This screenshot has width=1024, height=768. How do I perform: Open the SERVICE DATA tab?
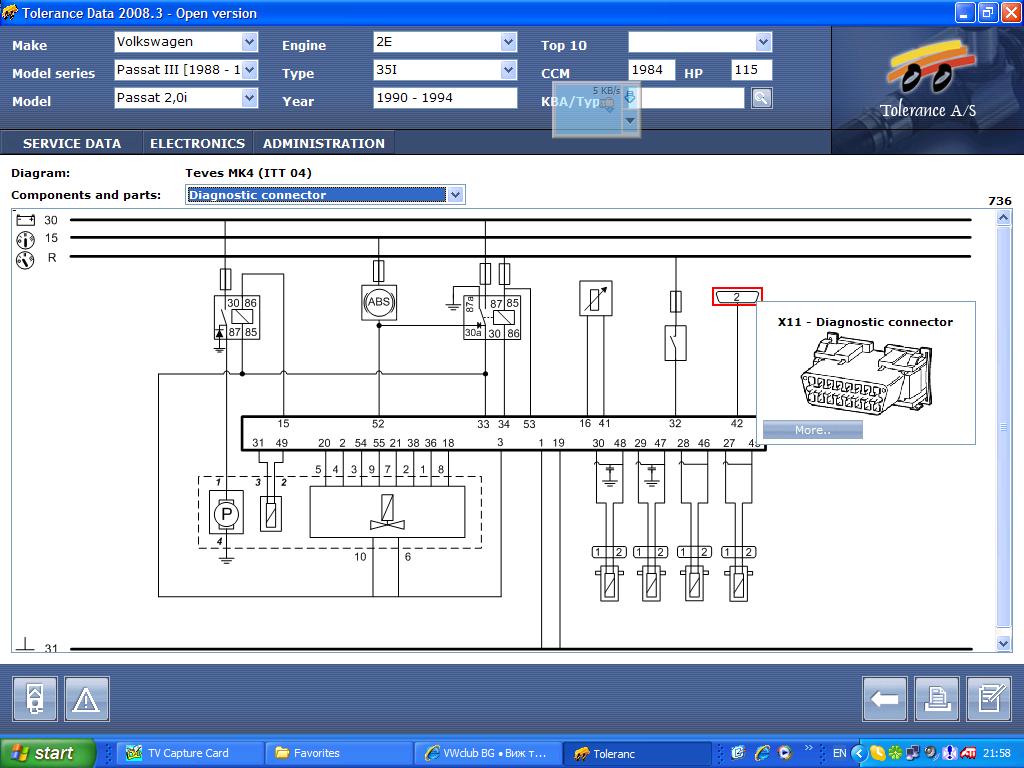(72, 143)
